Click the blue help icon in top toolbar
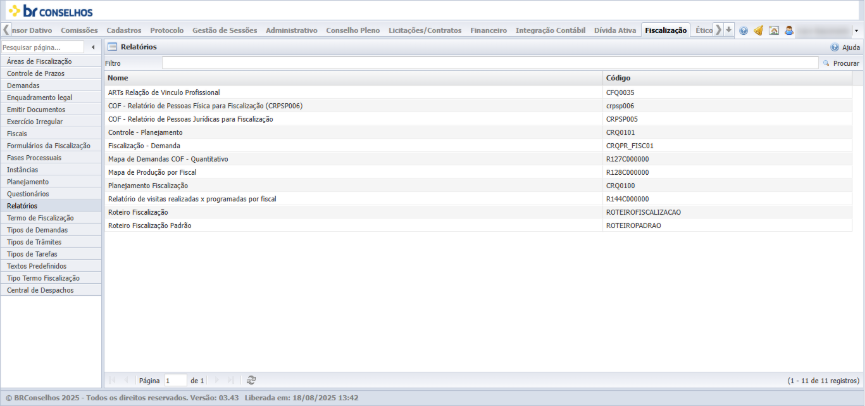865x406 pixels. (743, 31)
